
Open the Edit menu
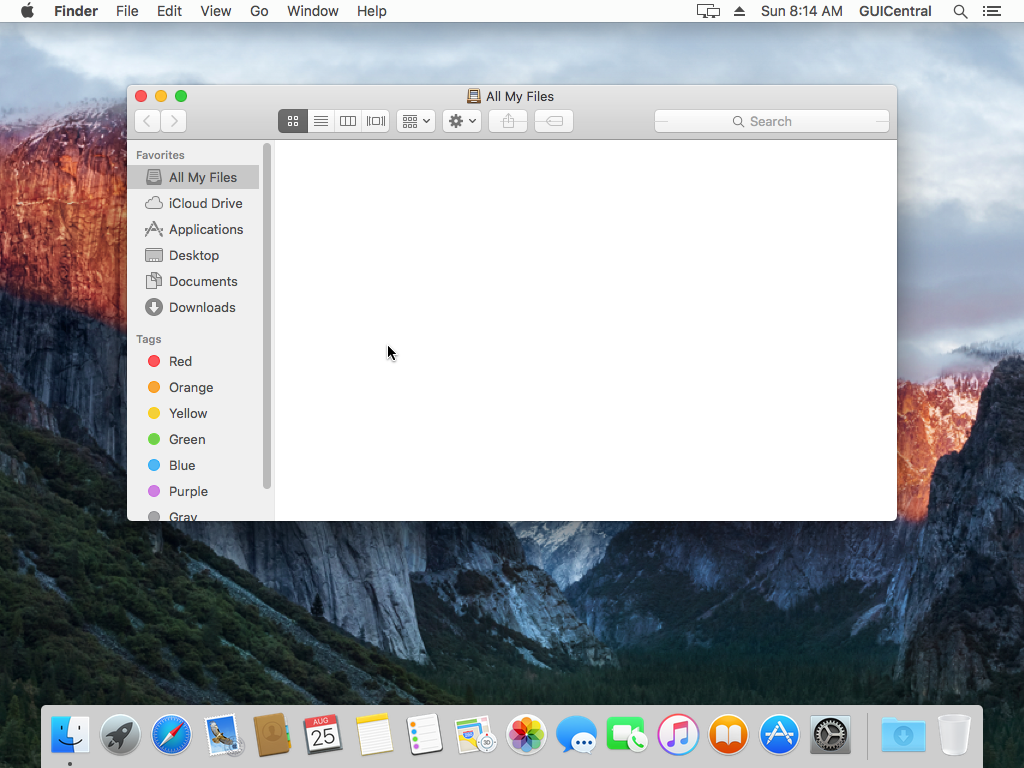coord(169,11)
